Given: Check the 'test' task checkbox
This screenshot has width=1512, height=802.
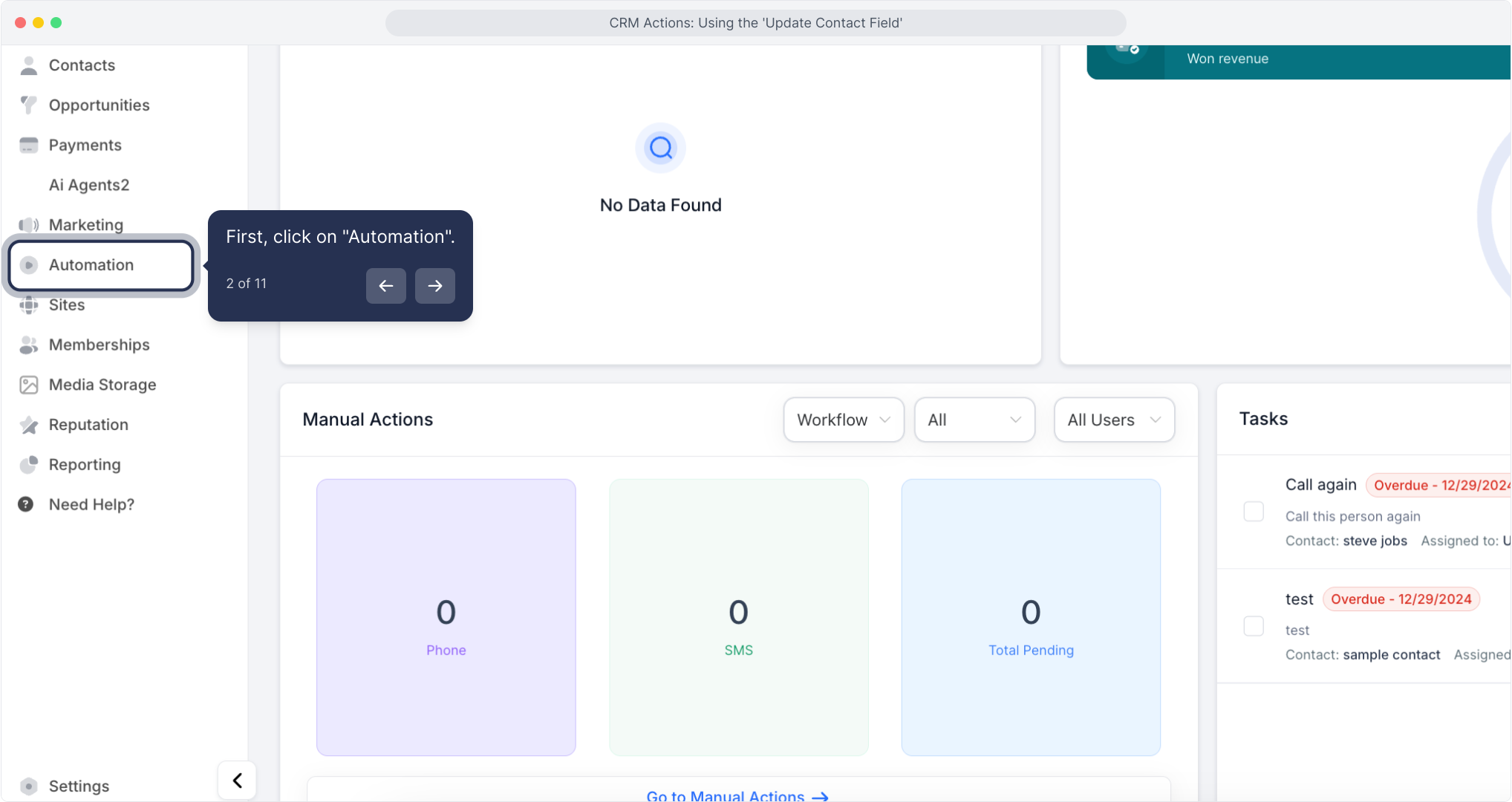Looking at the screenshot, I should point(1254,626).
